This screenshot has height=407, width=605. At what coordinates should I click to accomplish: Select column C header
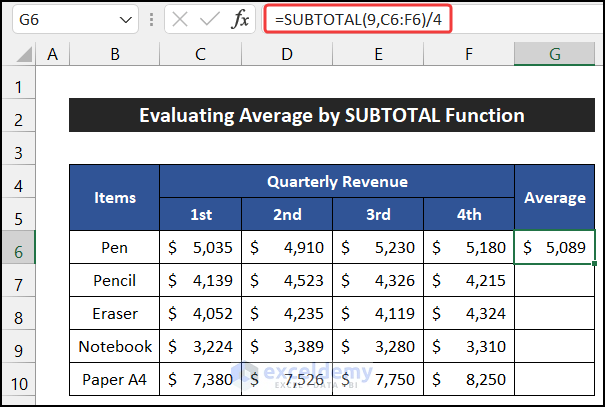tap(201, 53)
